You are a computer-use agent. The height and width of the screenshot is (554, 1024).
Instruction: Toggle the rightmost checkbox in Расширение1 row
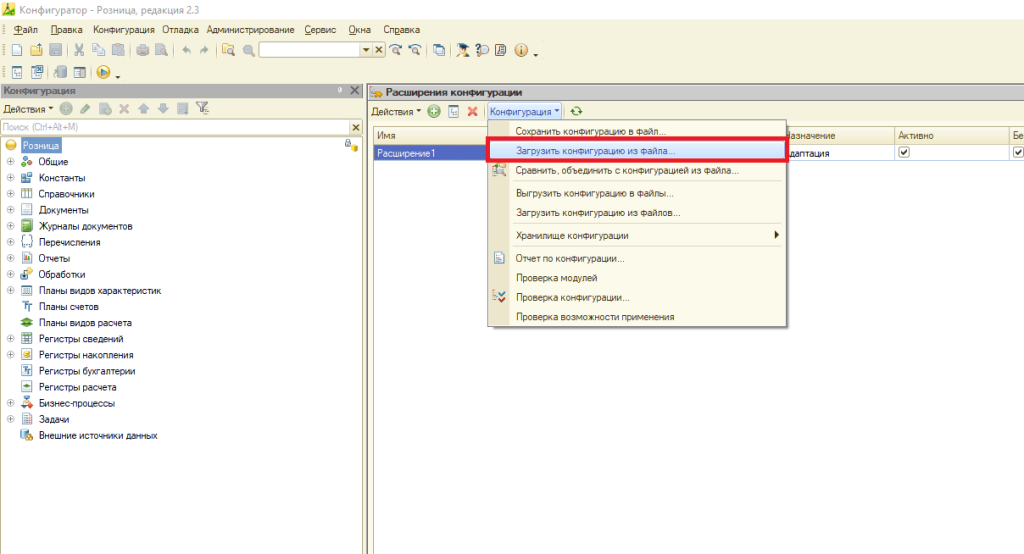pos(1018,153)
